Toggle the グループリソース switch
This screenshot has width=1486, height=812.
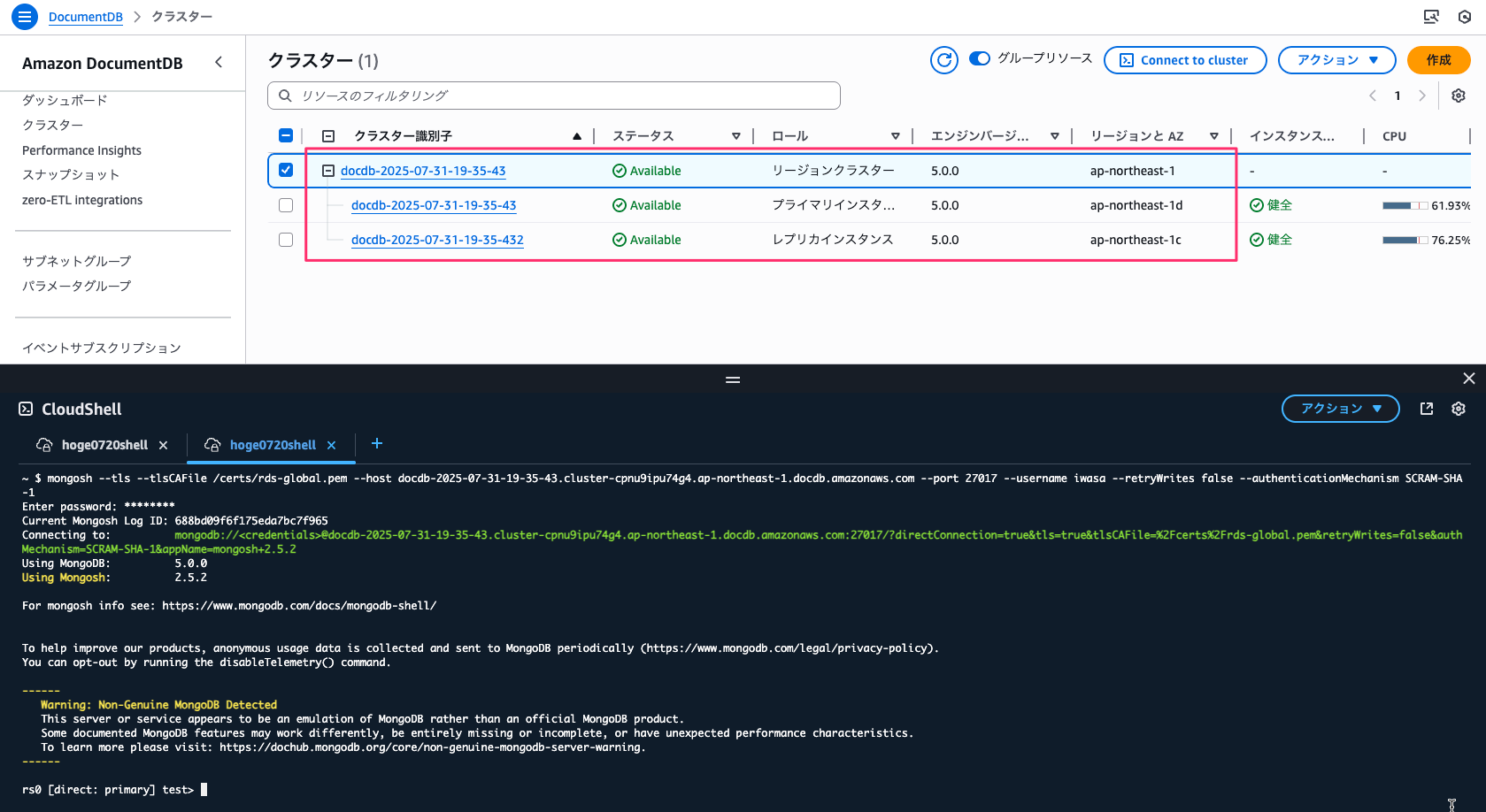980,58
